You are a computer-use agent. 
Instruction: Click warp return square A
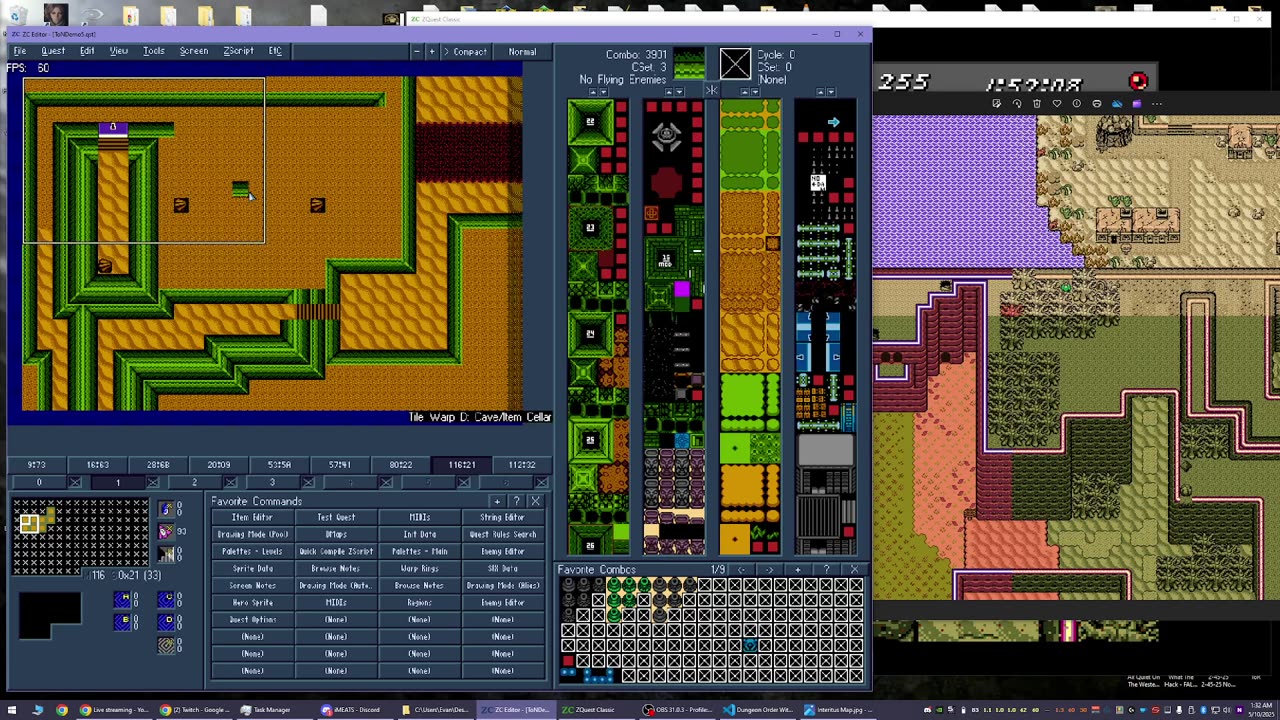[122, 600]
